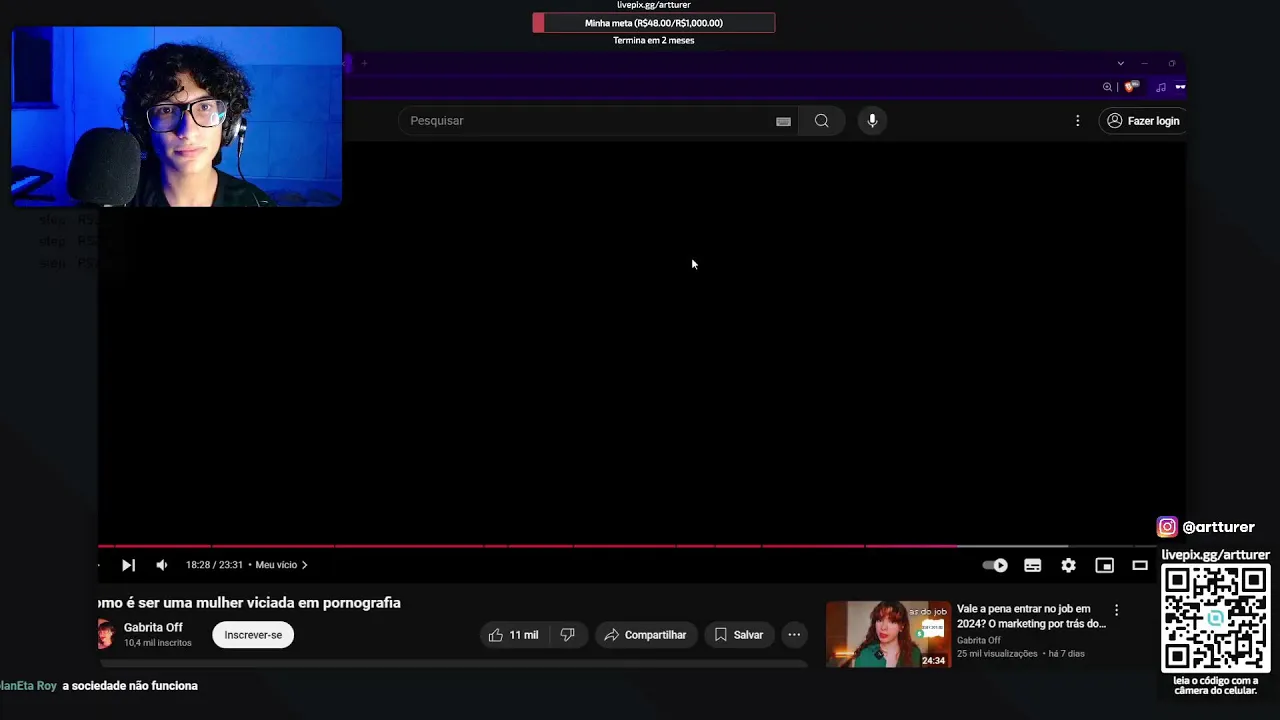Open 'Vale a pena entrar no job em 2024?' title

pyautogui.click(x=1031, y=616)
